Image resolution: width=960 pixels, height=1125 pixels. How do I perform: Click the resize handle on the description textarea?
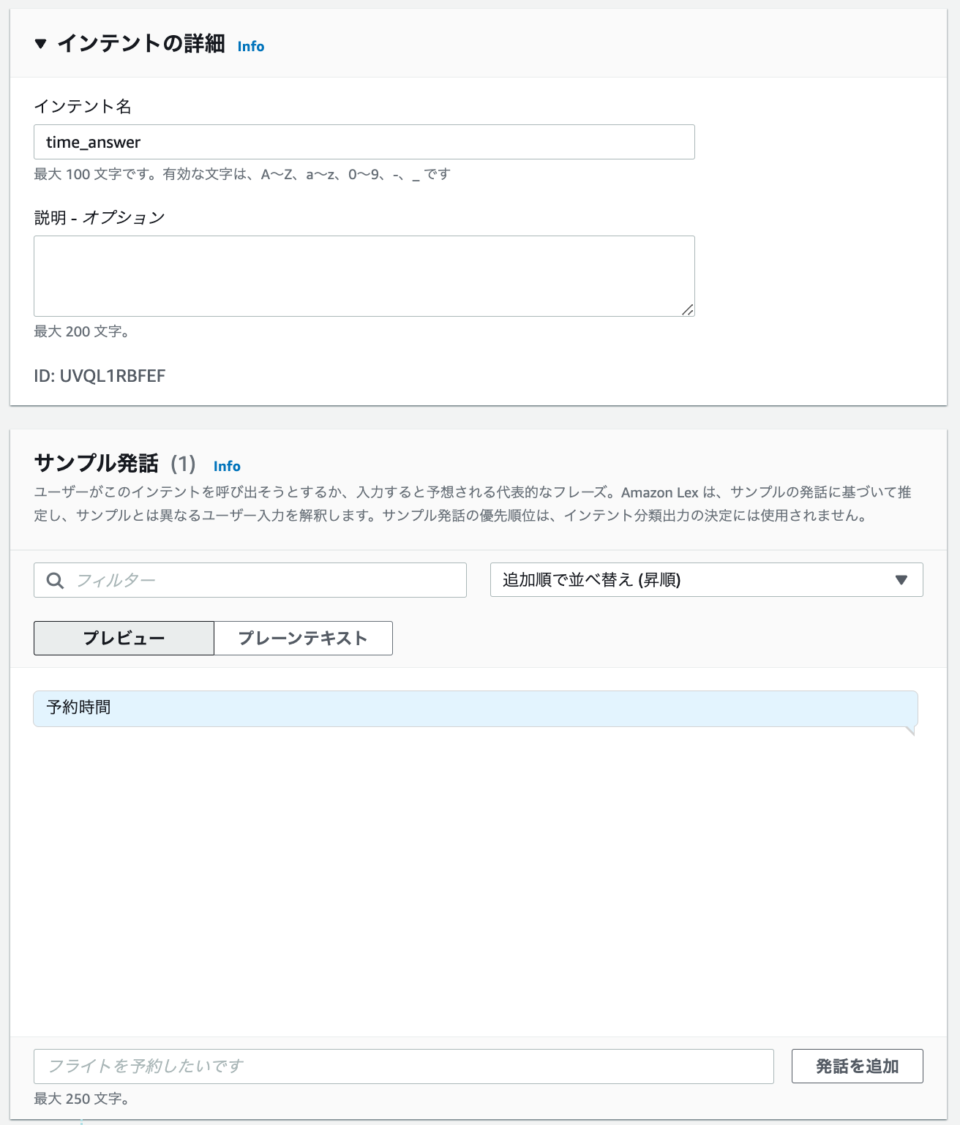click(x=689, y=311)
